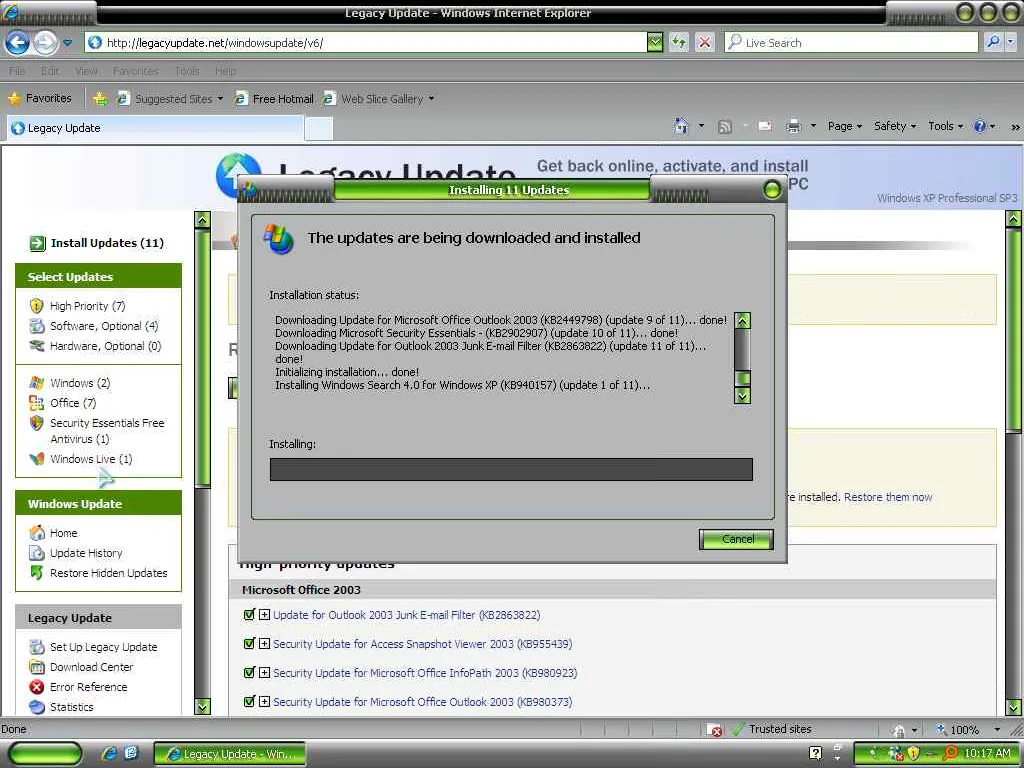1024x768 pixels.
Task: Open the Safety command dropdown
Action: 895,126
